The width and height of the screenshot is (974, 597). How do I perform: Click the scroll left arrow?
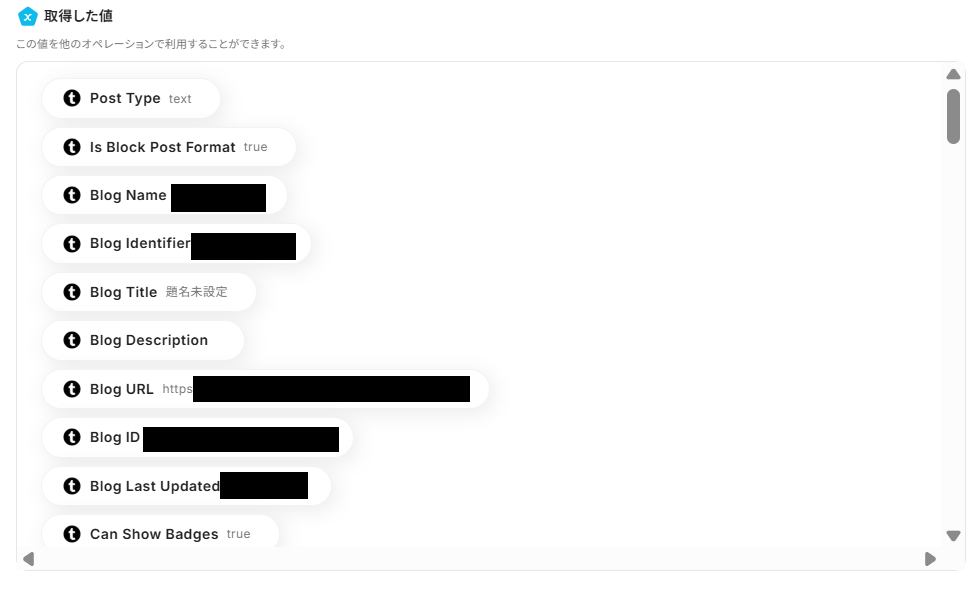(x=28, y=559)
